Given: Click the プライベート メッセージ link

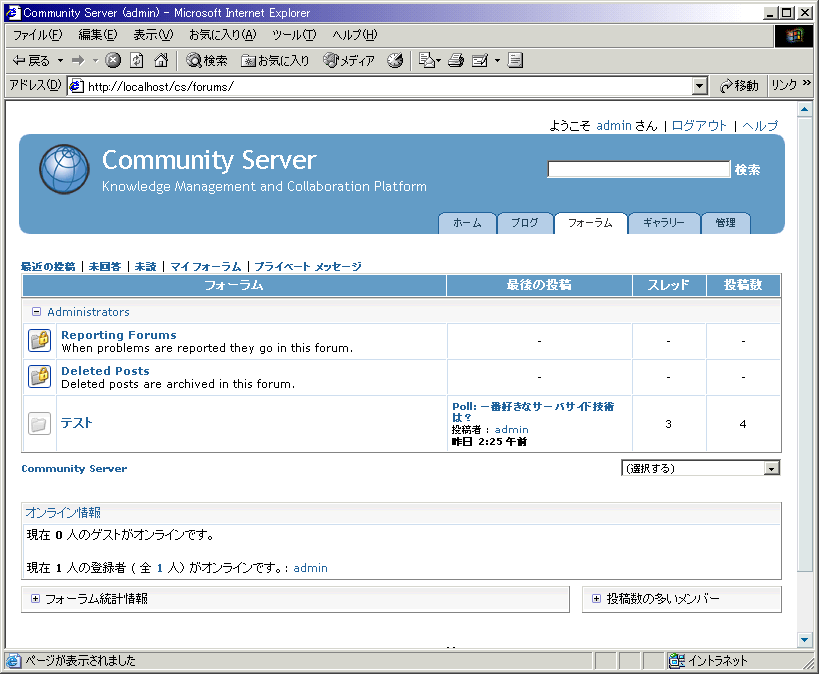Looking at the screenshot, I should tap(308, 266).
